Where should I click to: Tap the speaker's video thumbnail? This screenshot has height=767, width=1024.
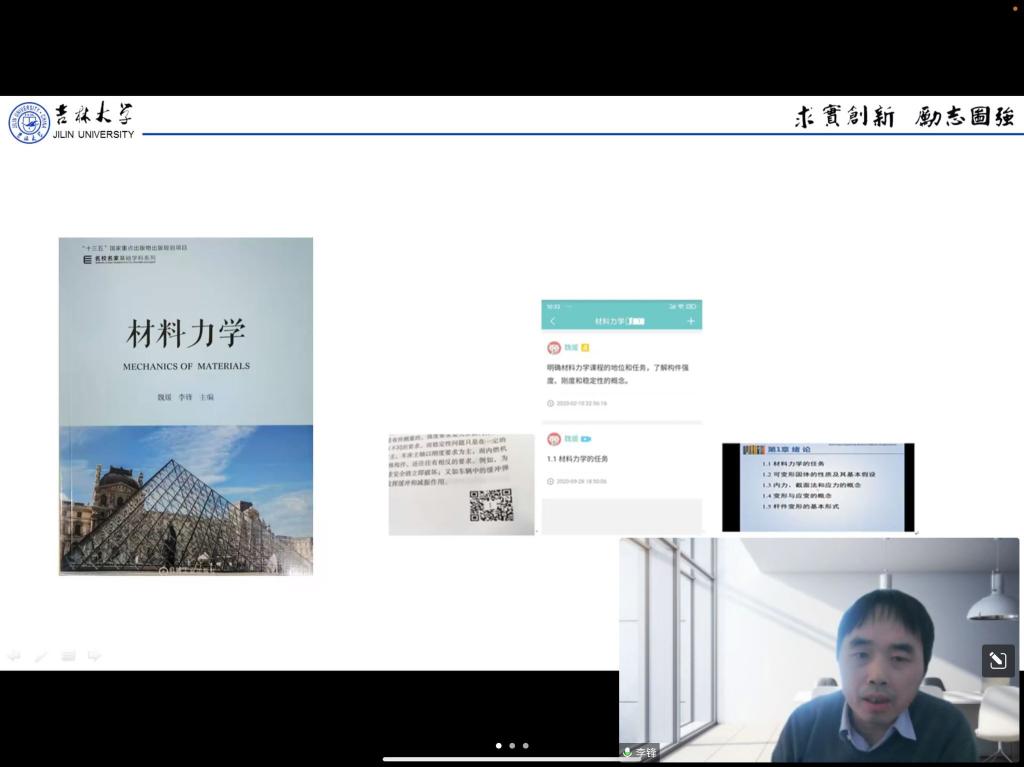[x=818, y=650]
